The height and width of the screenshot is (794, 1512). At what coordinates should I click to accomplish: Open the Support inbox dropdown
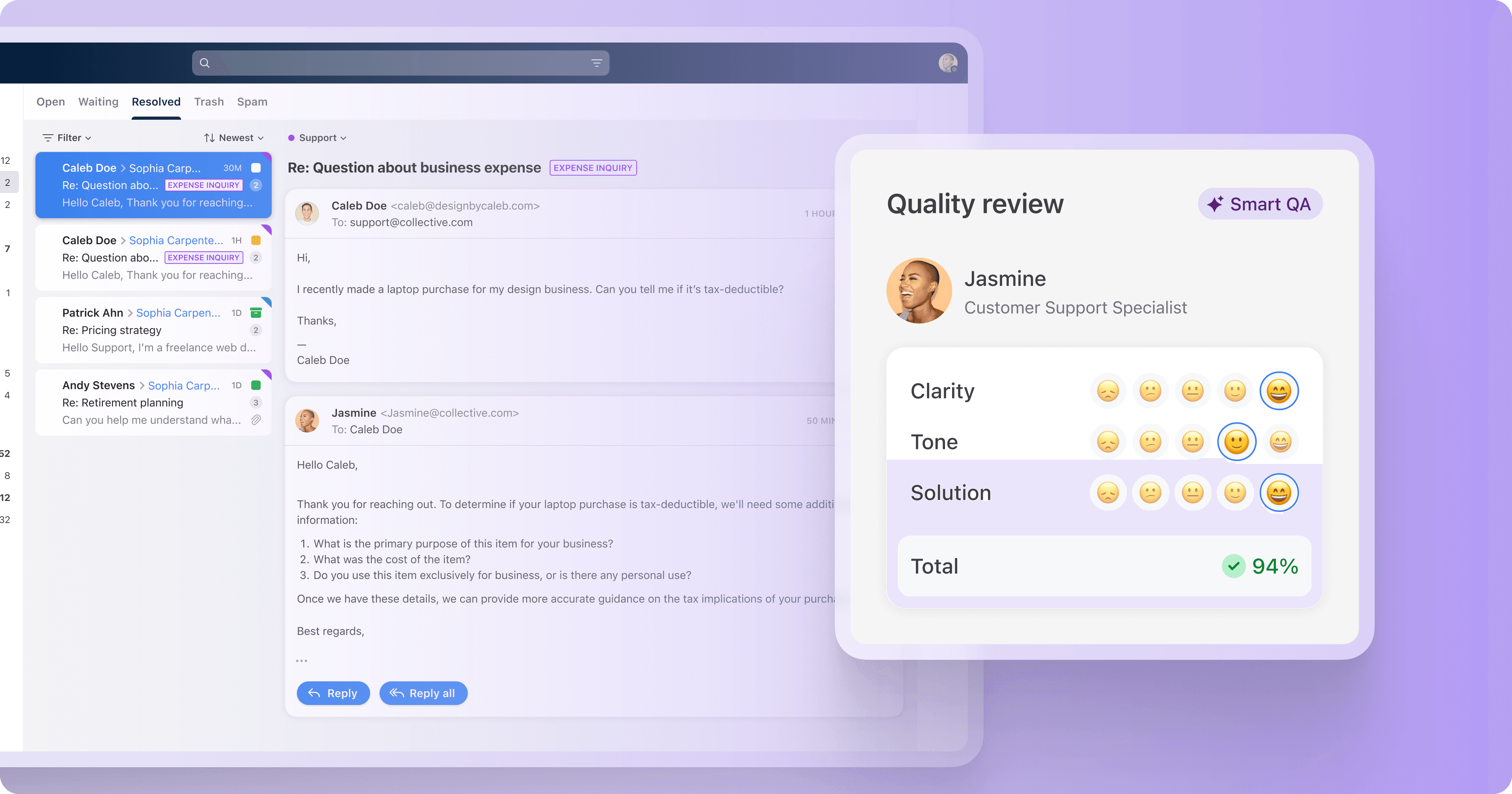317,138
